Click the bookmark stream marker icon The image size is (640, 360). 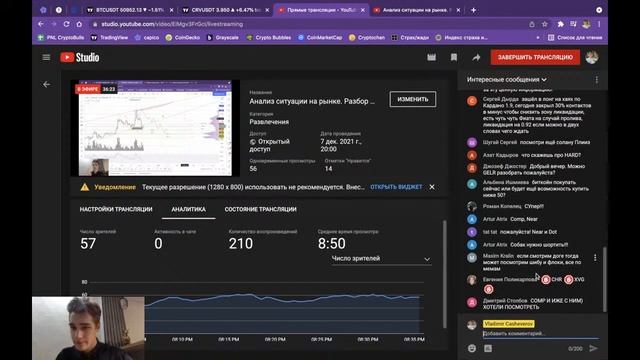[x=453, y=58]
